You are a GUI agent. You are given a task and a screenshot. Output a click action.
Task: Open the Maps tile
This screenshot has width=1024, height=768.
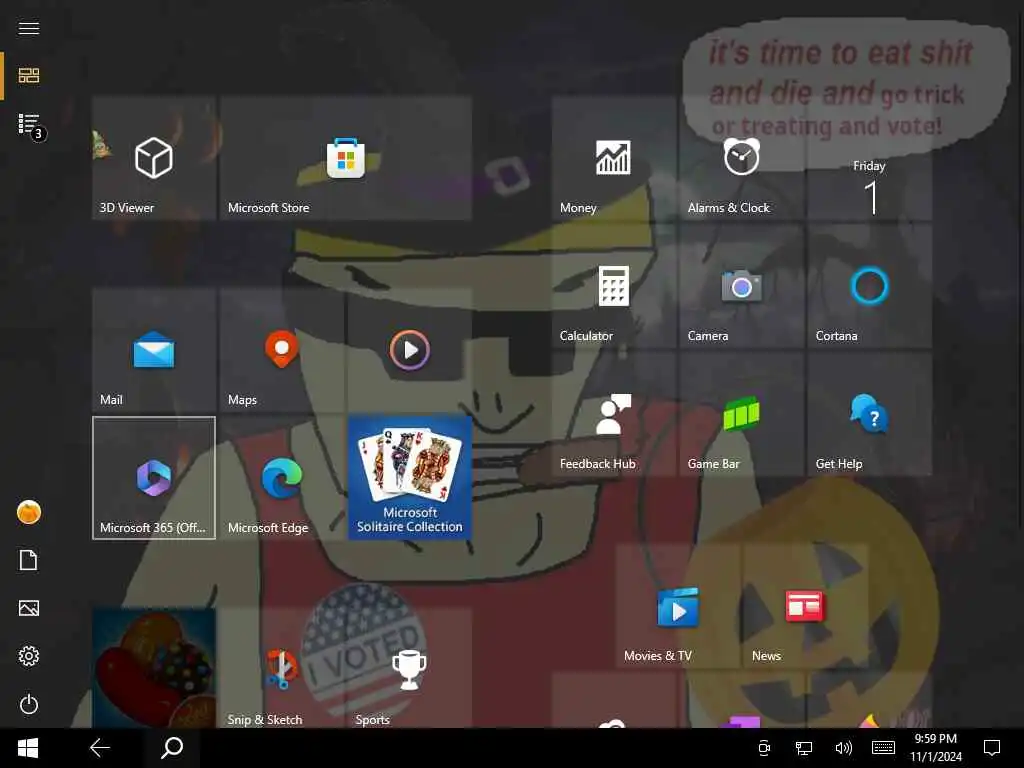coord(282,350)
